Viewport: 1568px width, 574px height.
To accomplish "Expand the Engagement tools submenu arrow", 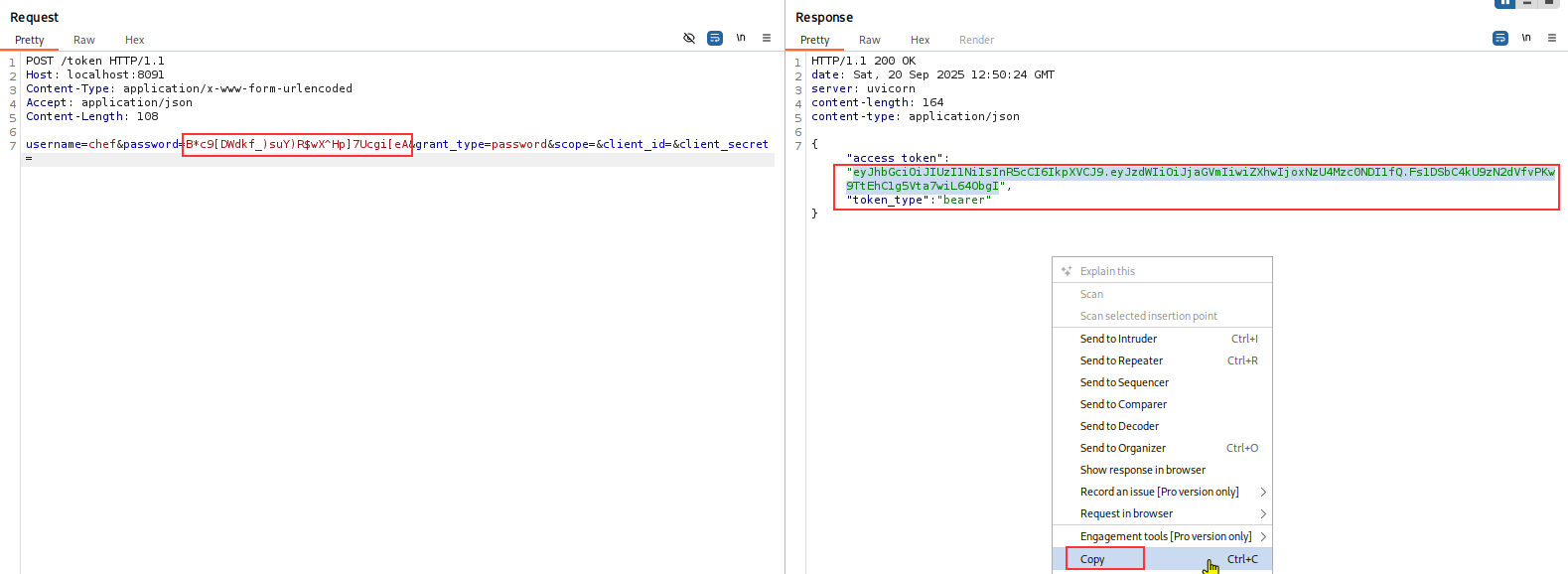I will (1263, 536).
